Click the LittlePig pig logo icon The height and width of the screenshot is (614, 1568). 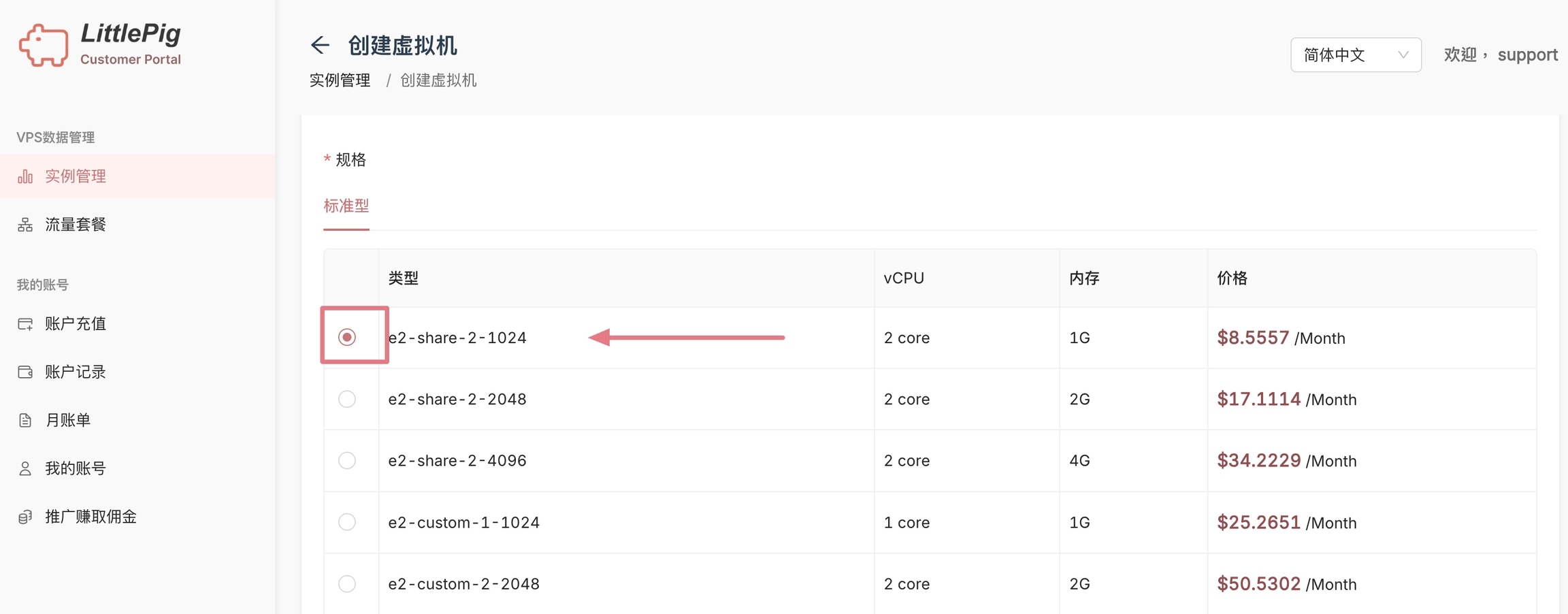click(44, 46)
